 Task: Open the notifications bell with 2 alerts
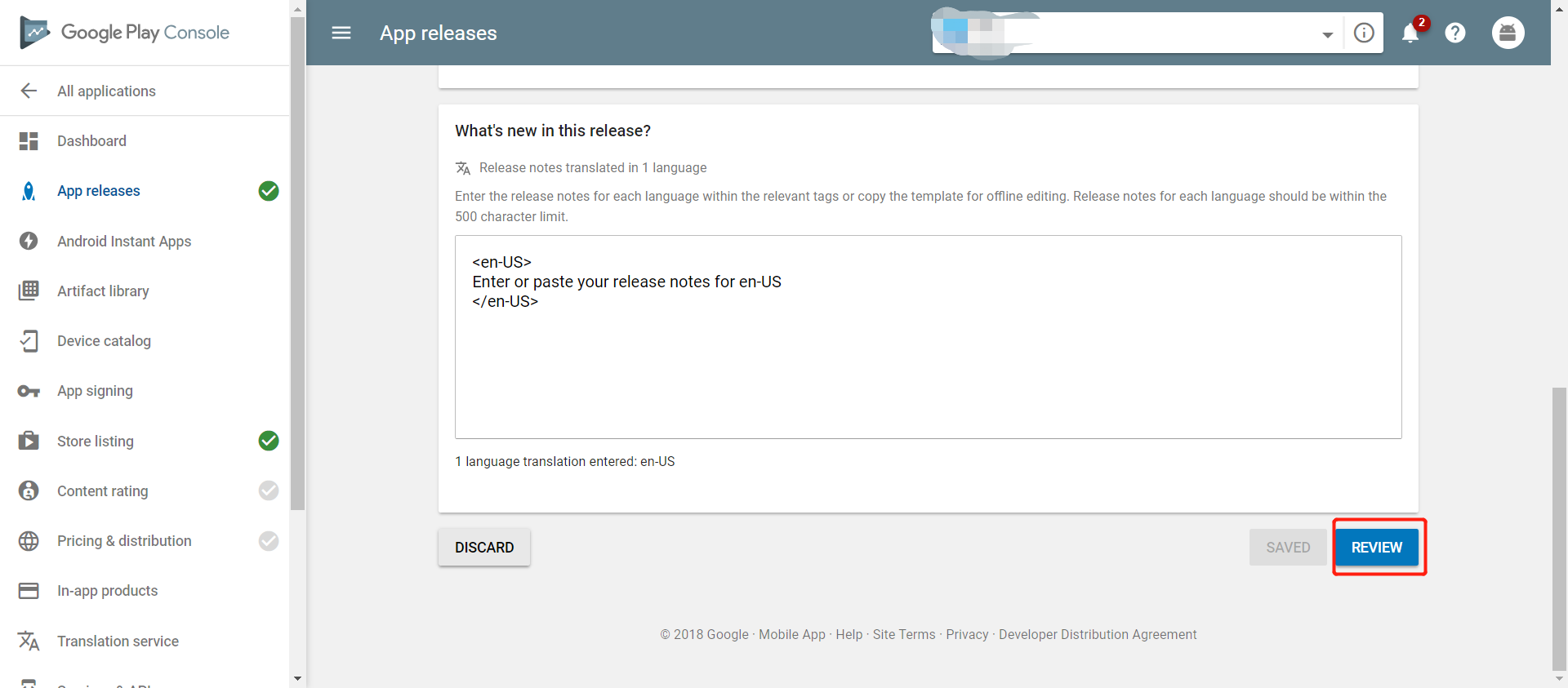1412,31
